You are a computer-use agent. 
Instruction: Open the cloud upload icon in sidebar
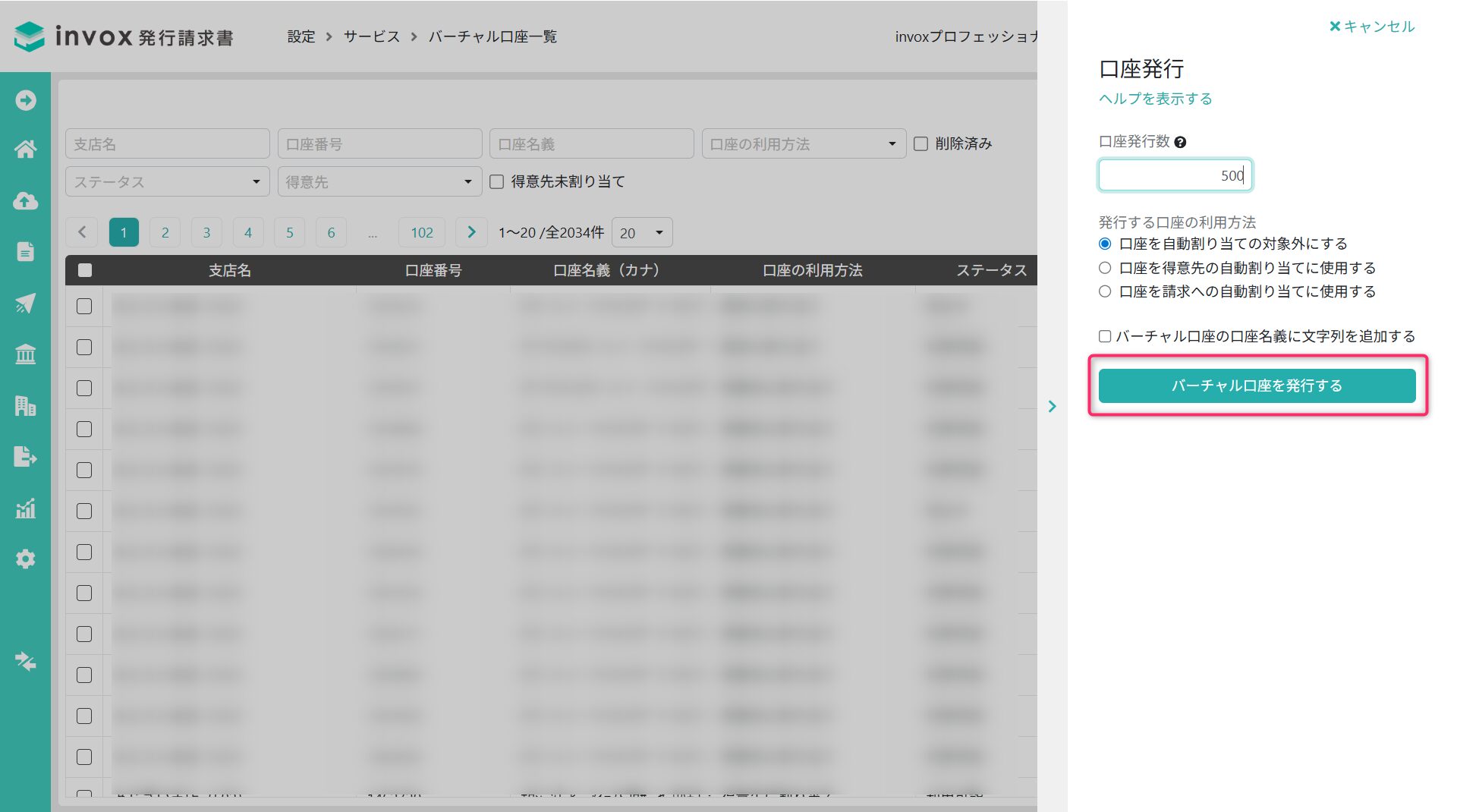(25, 201)
